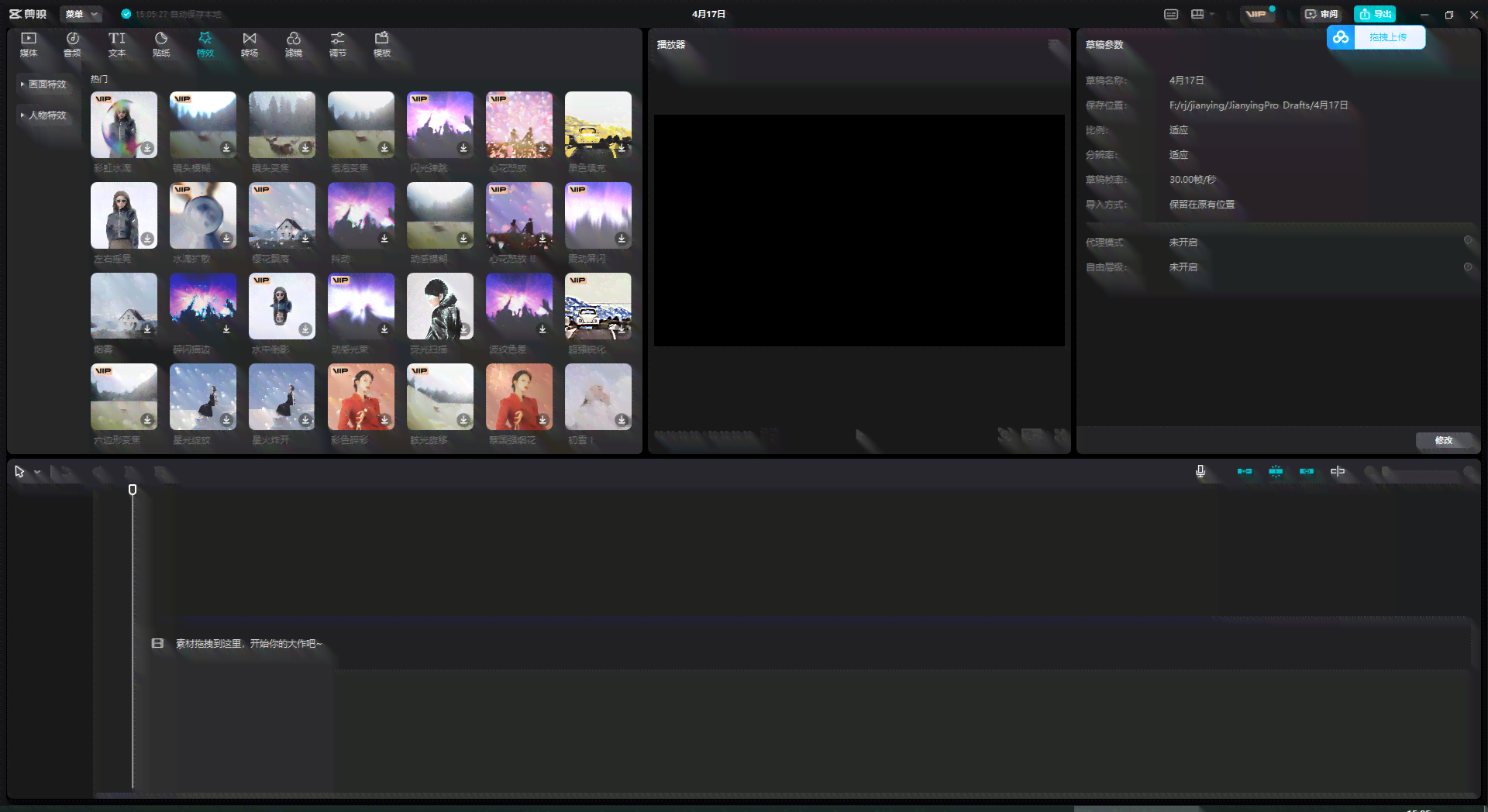The height and width of the screenshot is (812, 1488).
Task: Open the 模板 templates panel
Action: coord(382,44)
